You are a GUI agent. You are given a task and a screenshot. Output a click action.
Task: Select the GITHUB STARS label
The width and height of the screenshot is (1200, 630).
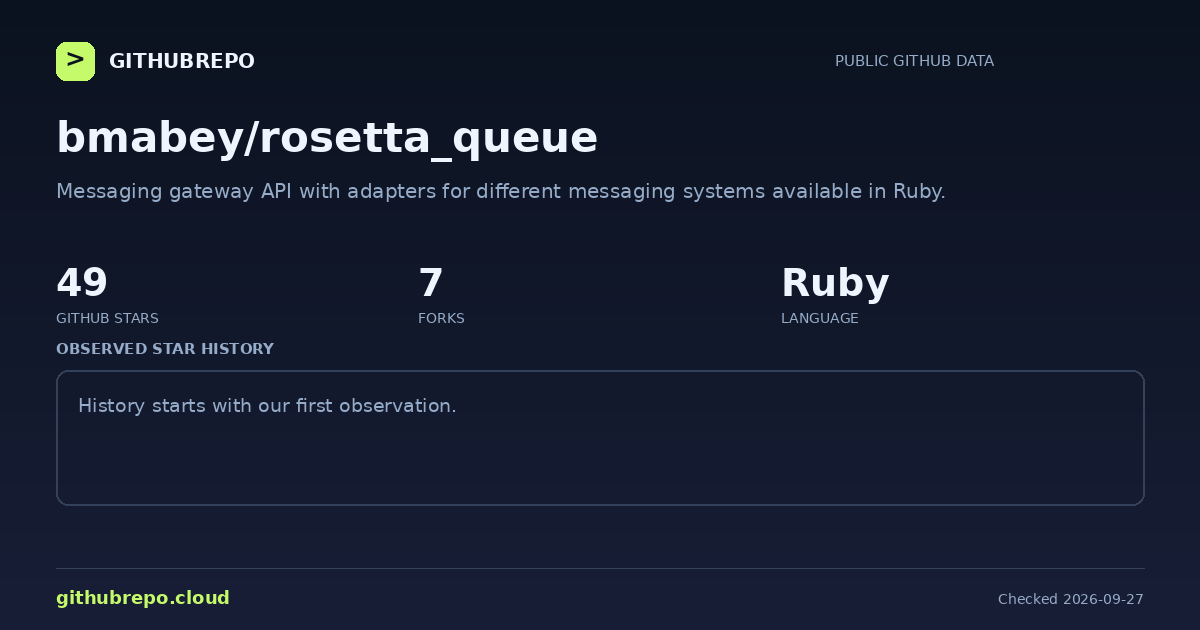pyautogui.click(x=107, y=318)
